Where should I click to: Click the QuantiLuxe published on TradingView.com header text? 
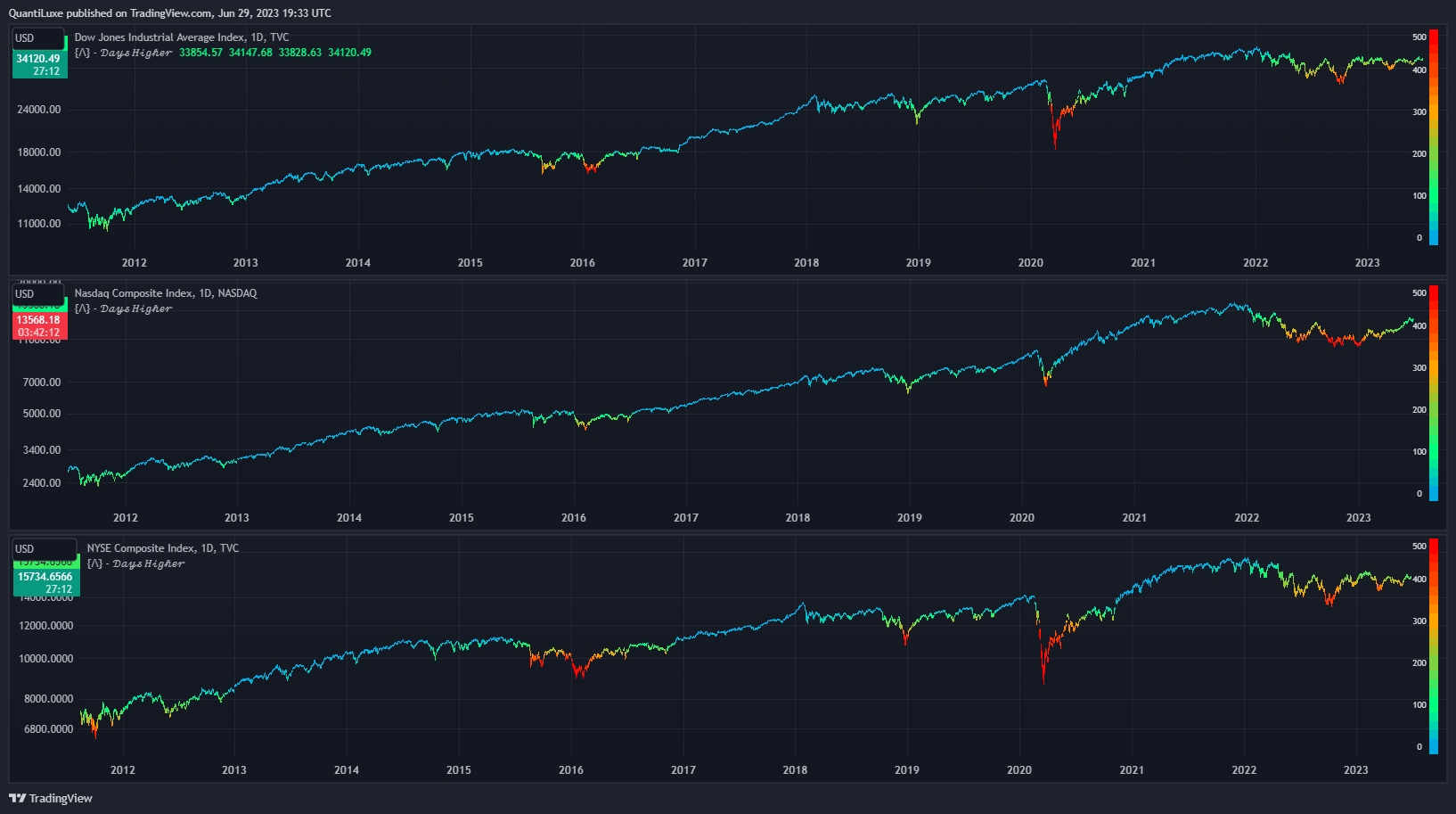click(x=169, y=13)
